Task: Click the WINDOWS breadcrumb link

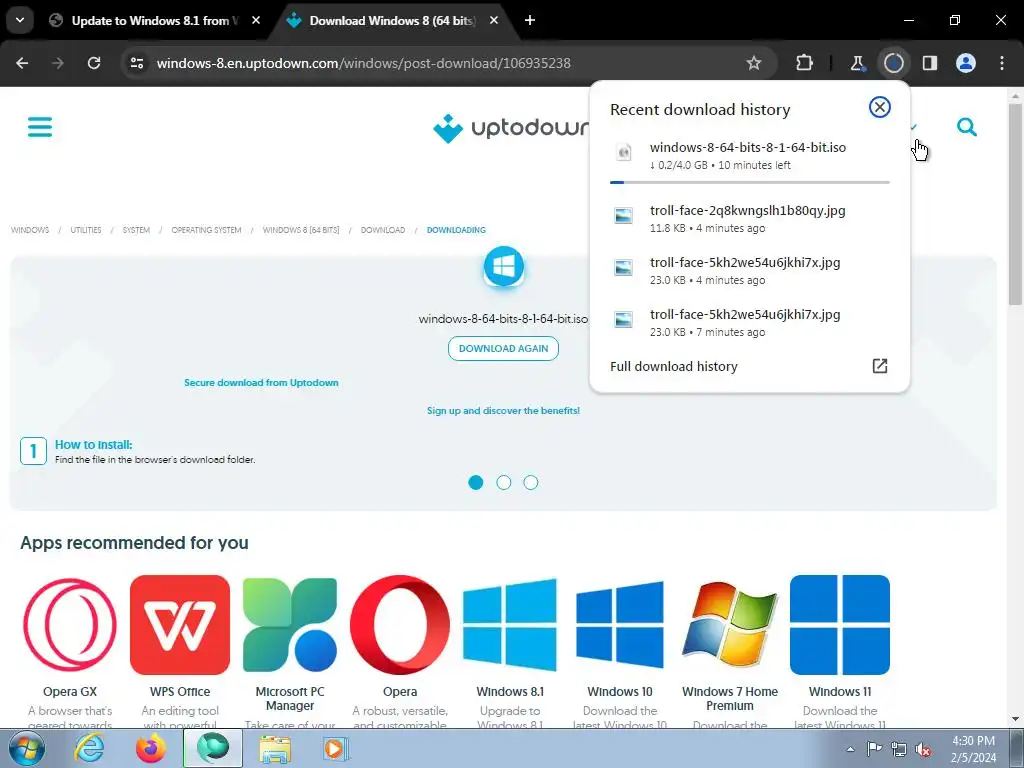Action: (x=29, y=230)
